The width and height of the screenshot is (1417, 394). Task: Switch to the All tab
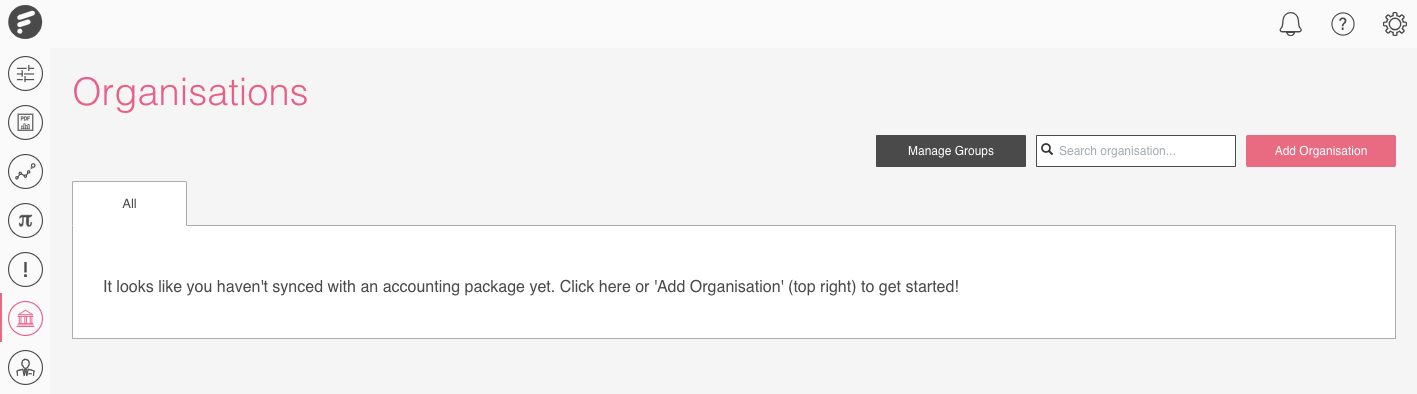pyautogui.click(x=129, y=203)
